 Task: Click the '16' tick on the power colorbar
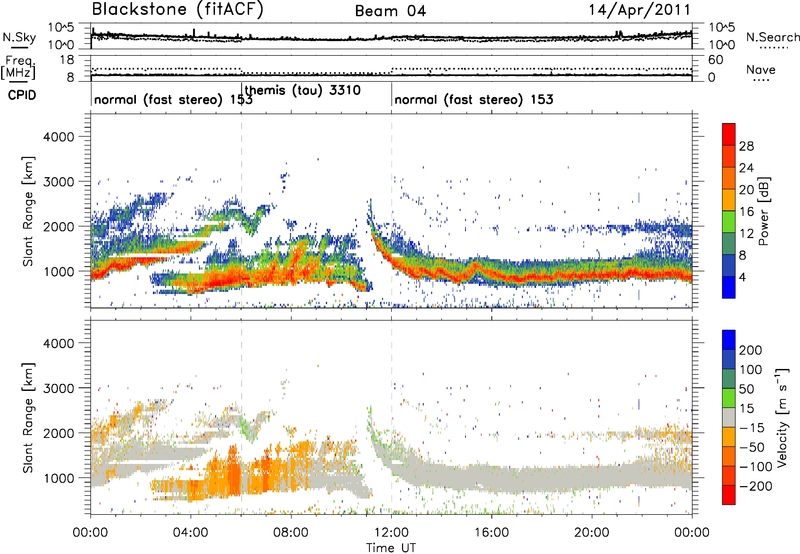(746, 212)
